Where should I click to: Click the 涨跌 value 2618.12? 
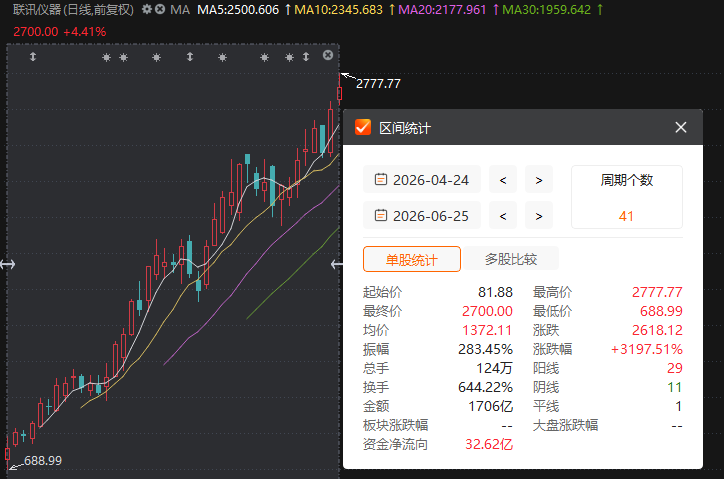coord(657,330)
